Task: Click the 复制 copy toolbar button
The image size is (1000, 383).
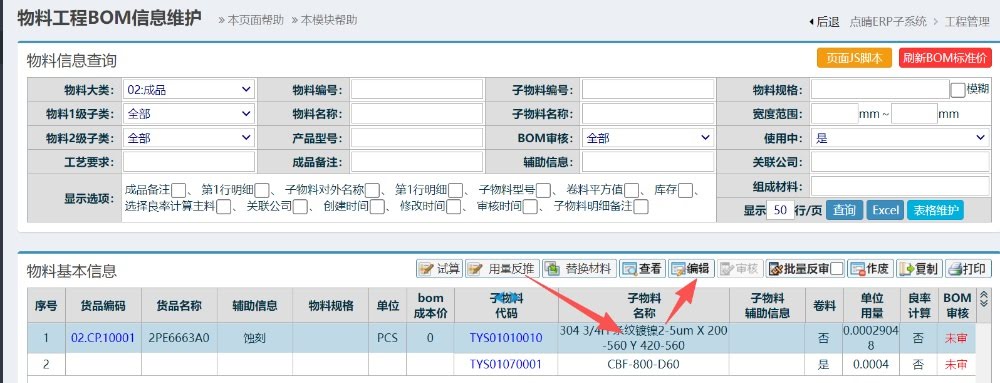Action: pos(919,269)
